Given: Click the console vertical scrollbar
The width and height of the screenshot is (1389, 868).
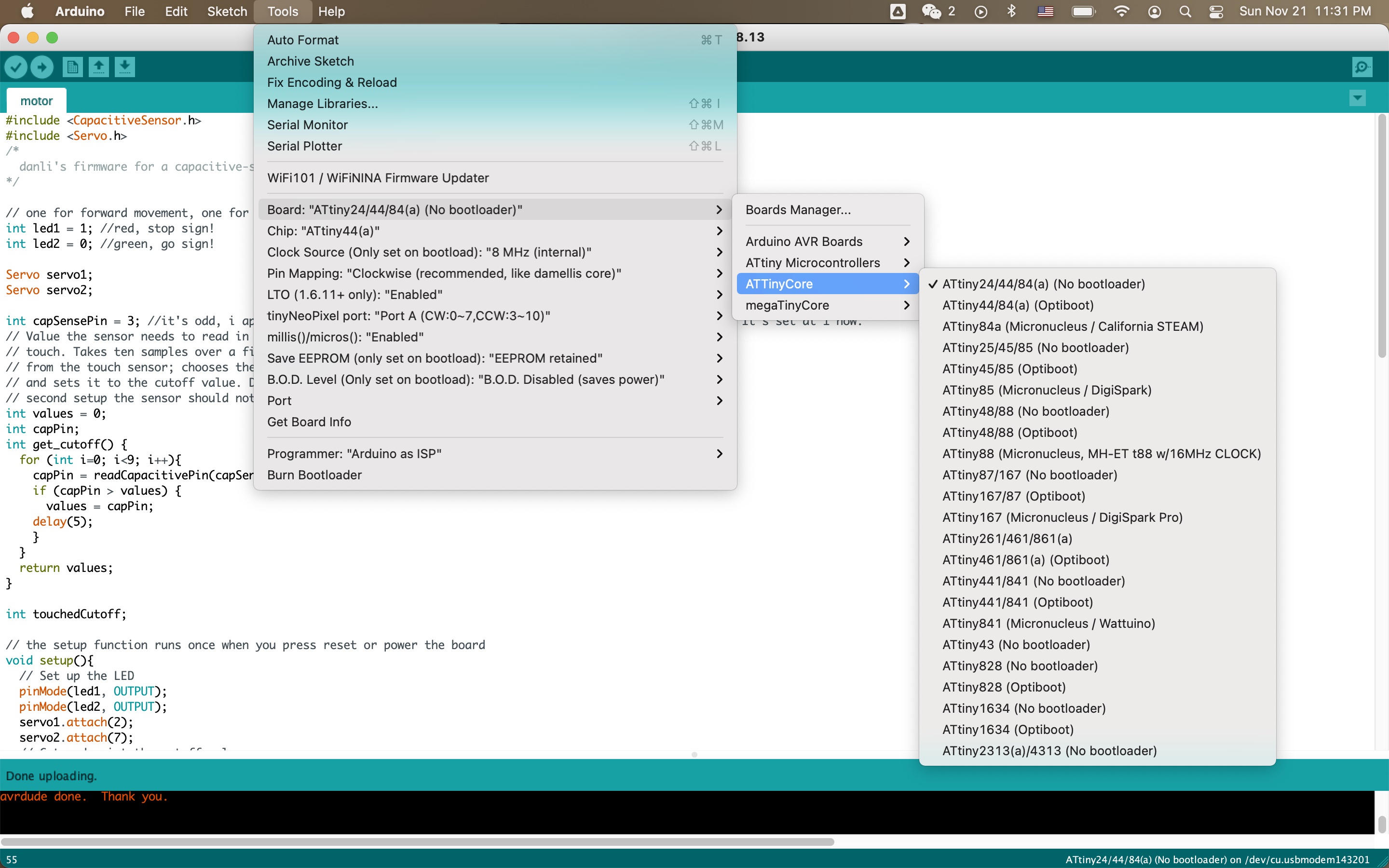Looking at the screenshot, I should [x=1382, y=825].
